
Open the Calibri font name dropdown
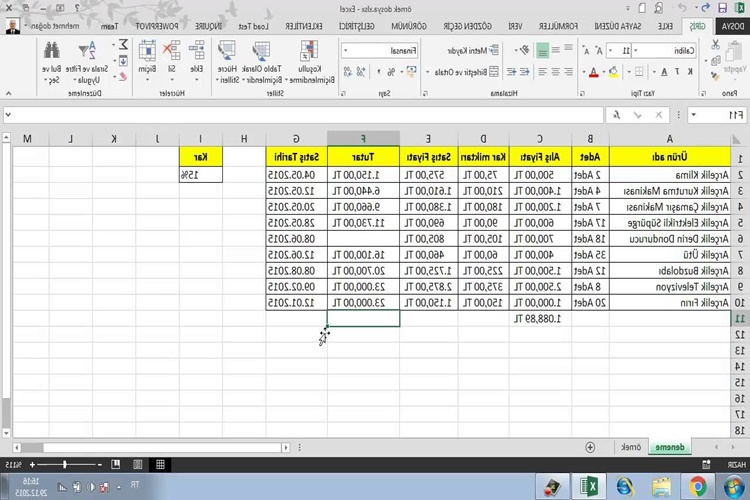click(635, 50)
